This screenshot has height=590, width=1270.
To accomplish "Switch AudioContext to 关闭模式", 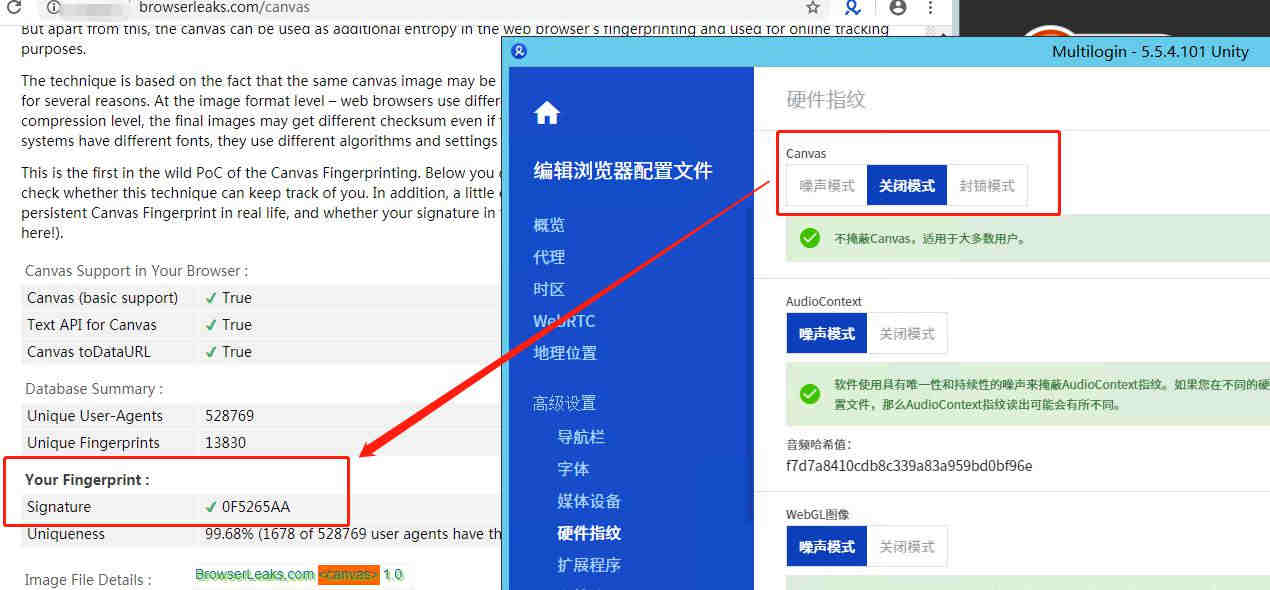I will [x=907, y=334].
